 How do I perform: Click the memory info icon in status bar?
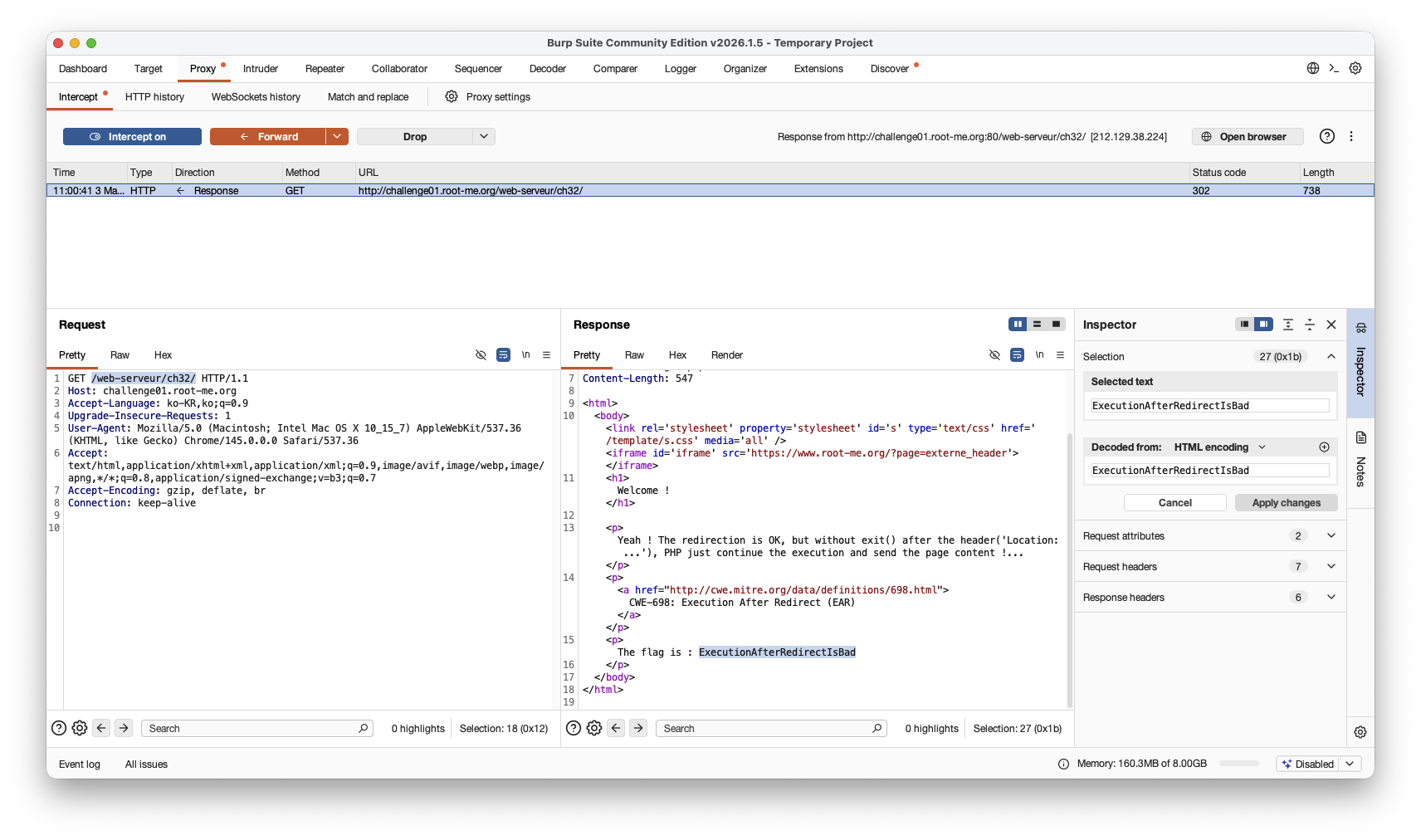tap(1063, 764)
